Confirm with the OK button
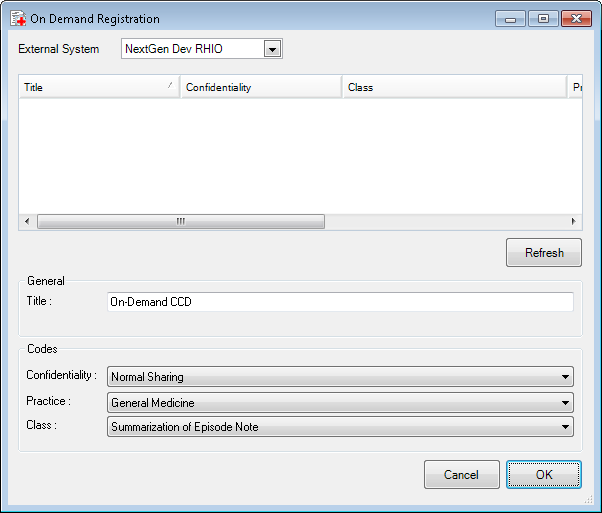 [x=544, y=475]
